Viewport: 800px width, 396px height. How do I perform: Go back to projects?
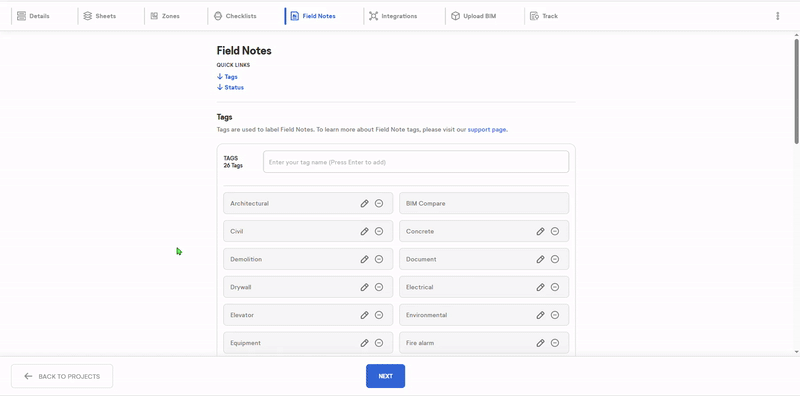click(62, 376)
